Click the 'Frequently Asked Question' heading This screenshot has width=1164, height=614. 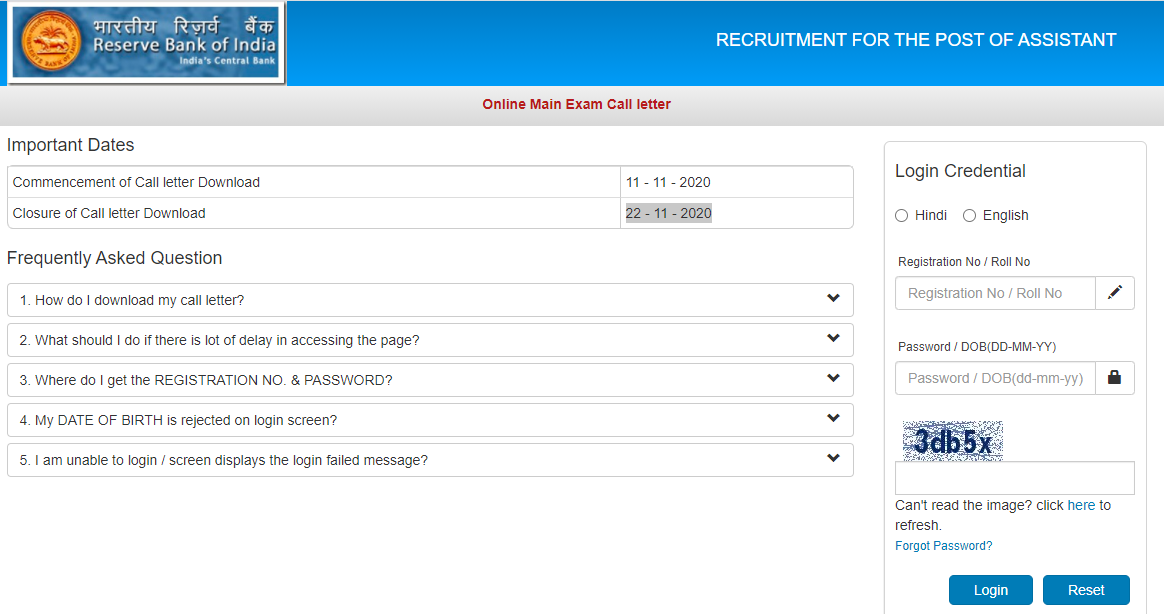click(114, 258)
